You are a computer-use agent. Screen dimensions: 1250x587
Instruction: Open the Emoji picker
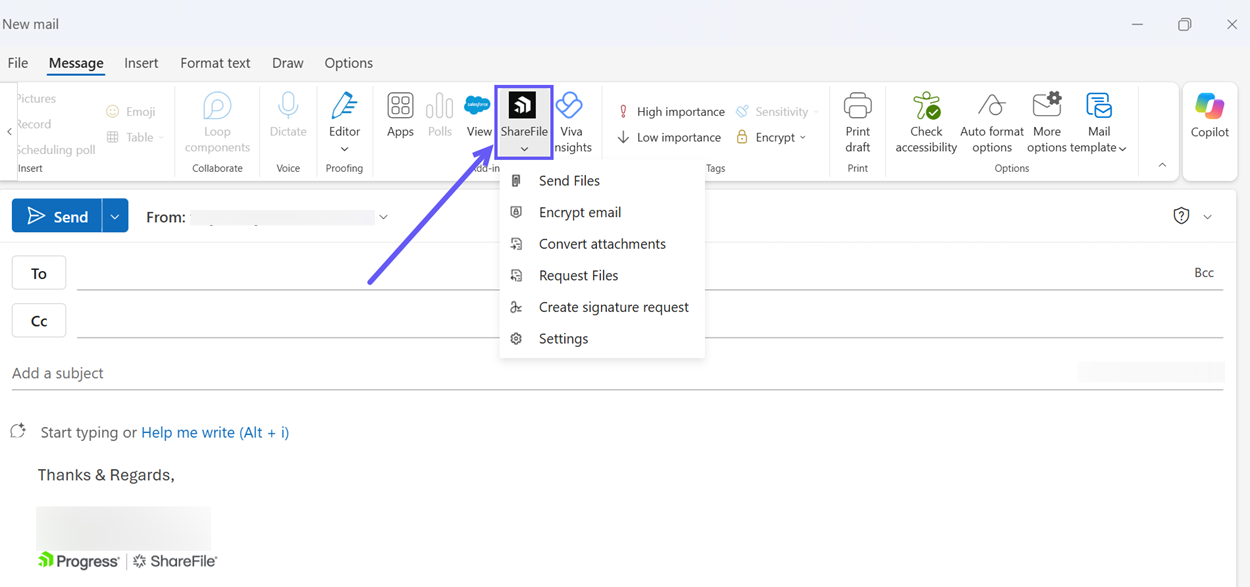pyautogui.click(x=131, y=111)
